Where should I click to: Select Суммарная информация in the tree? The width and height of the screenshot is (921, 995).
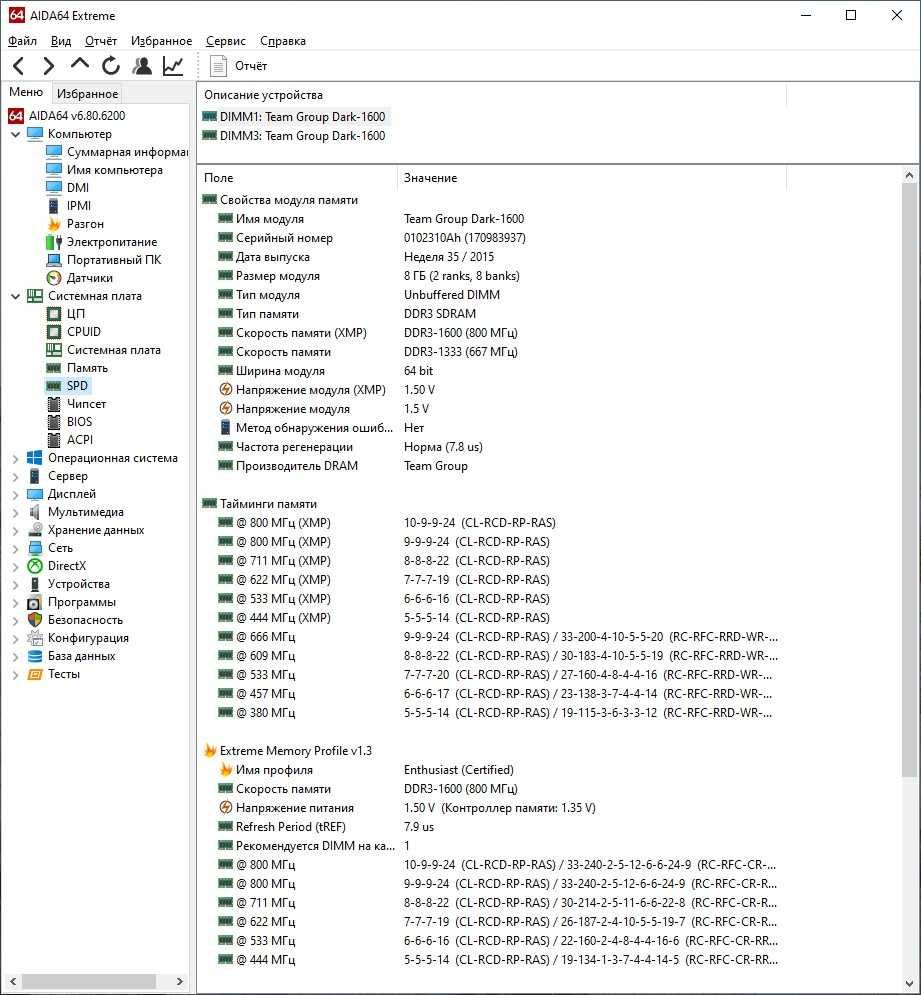coord(128,152)
